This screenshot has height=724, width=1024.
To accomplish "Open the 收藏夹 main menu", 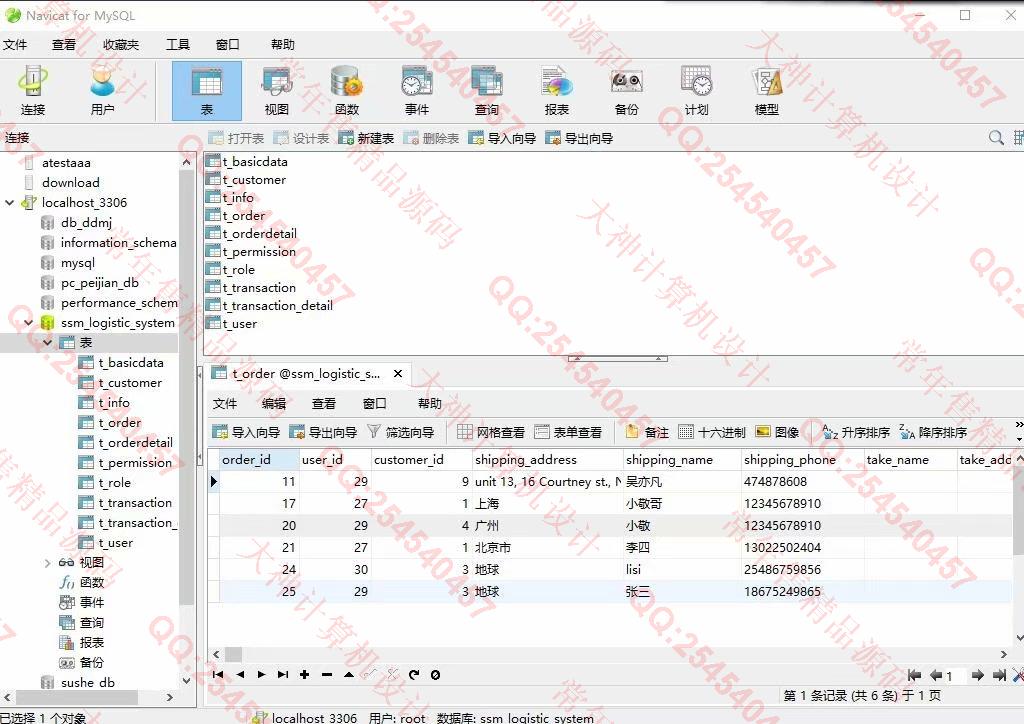I will coord(121,44).
